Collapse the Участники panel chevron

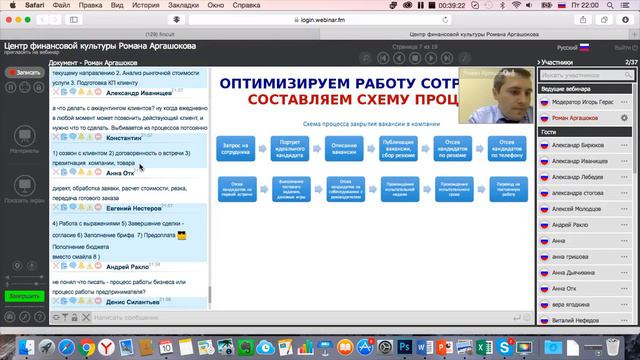coord(539,62)
